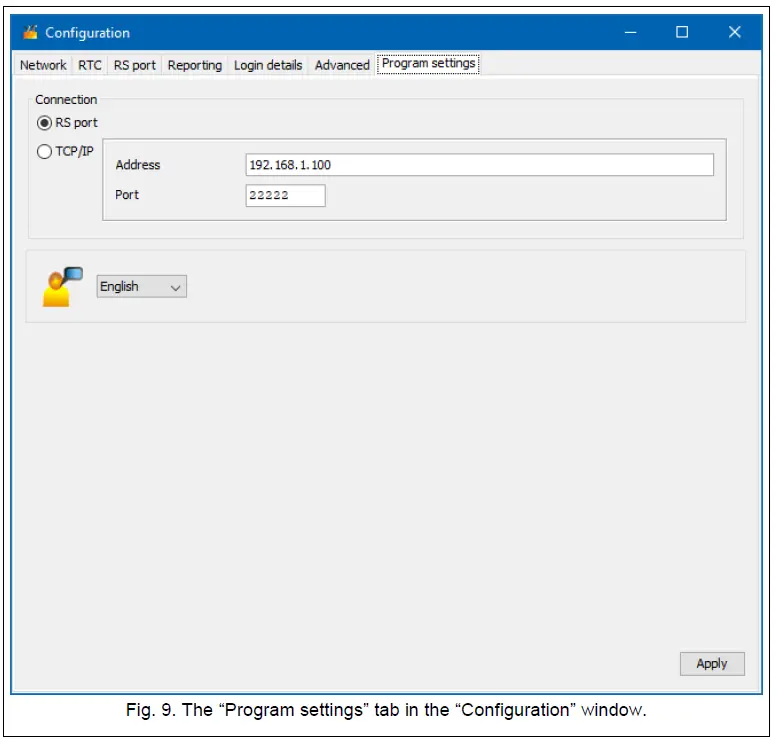Click the Connection group label

pyautogui.click(x=66, y=99)
